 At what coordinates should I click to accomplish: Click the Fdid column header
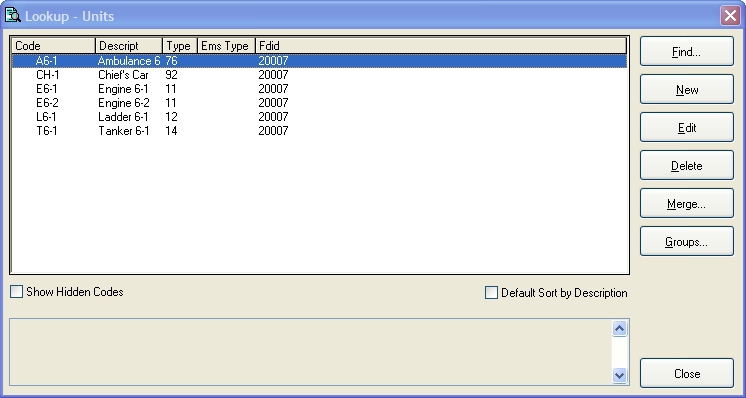point(441,46)
